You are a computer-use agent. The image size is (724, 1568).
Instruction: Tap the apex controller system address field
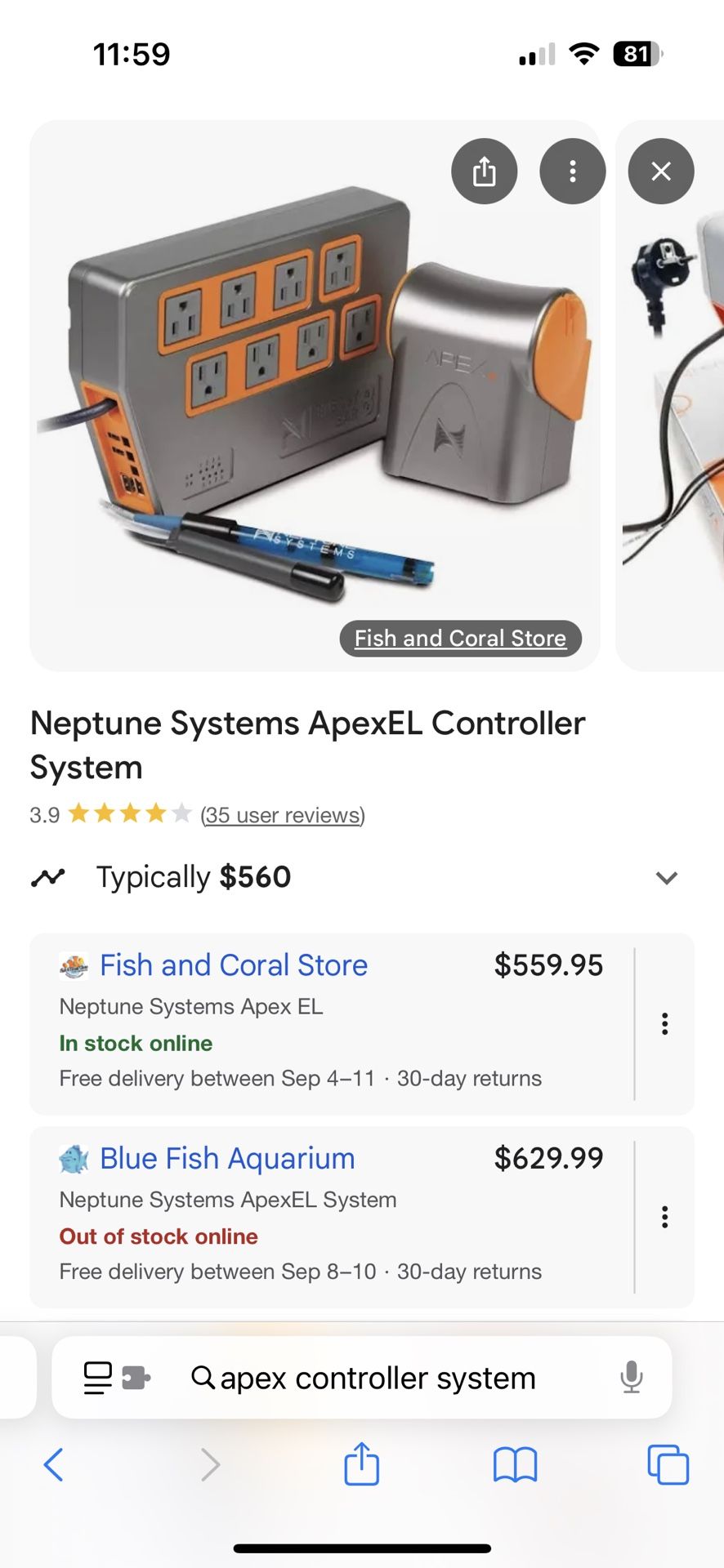[x=378, y=1379]
